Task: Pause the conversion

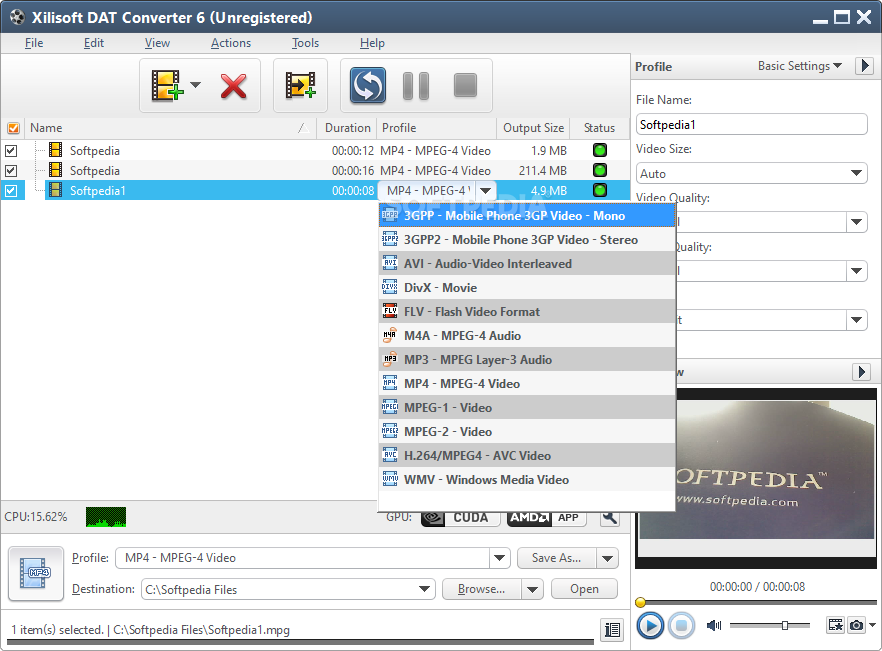Action: click(x=416, y=86)
